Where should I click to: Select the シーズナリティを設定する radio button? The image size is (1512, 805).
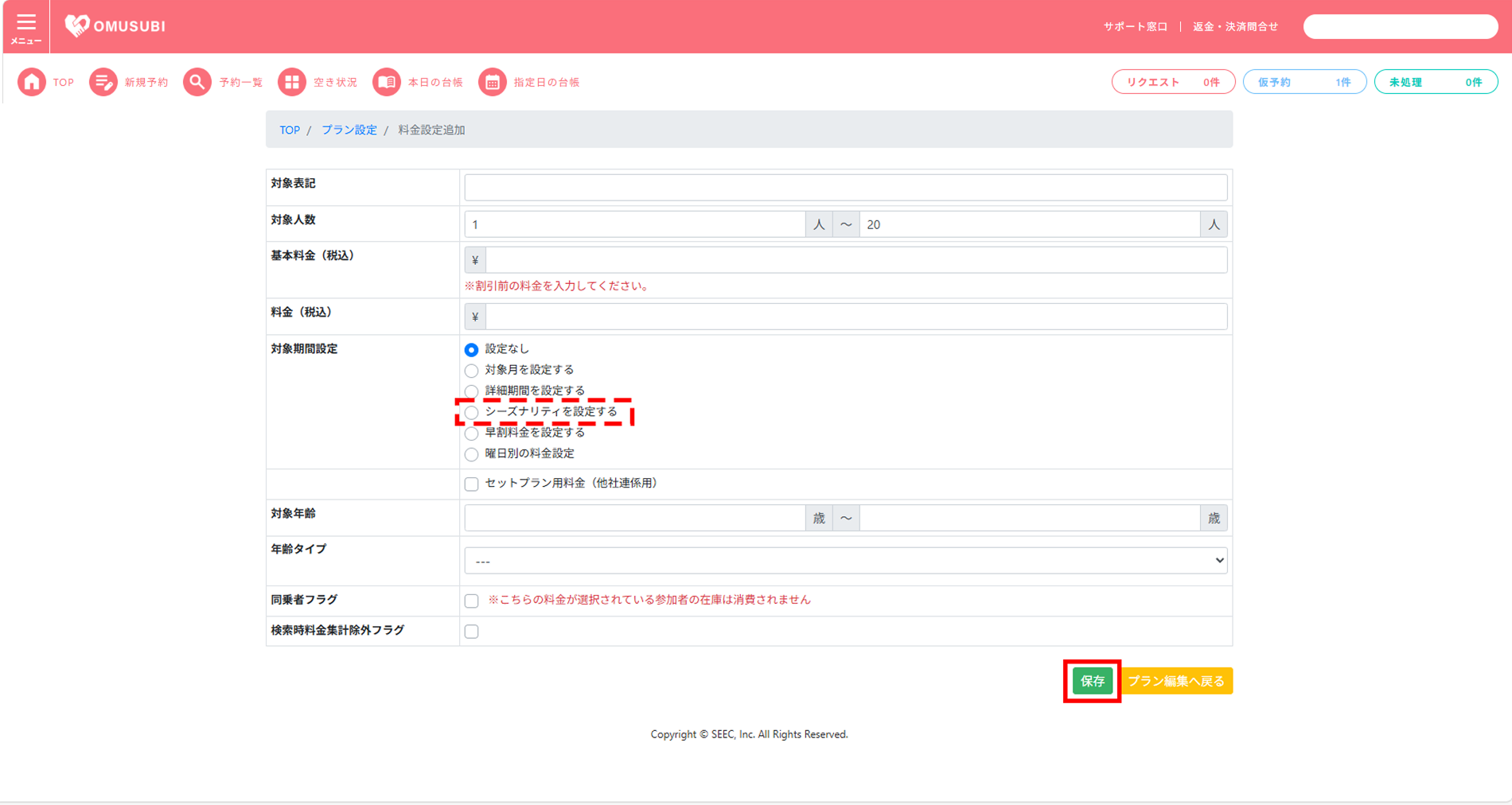(472, 412)
